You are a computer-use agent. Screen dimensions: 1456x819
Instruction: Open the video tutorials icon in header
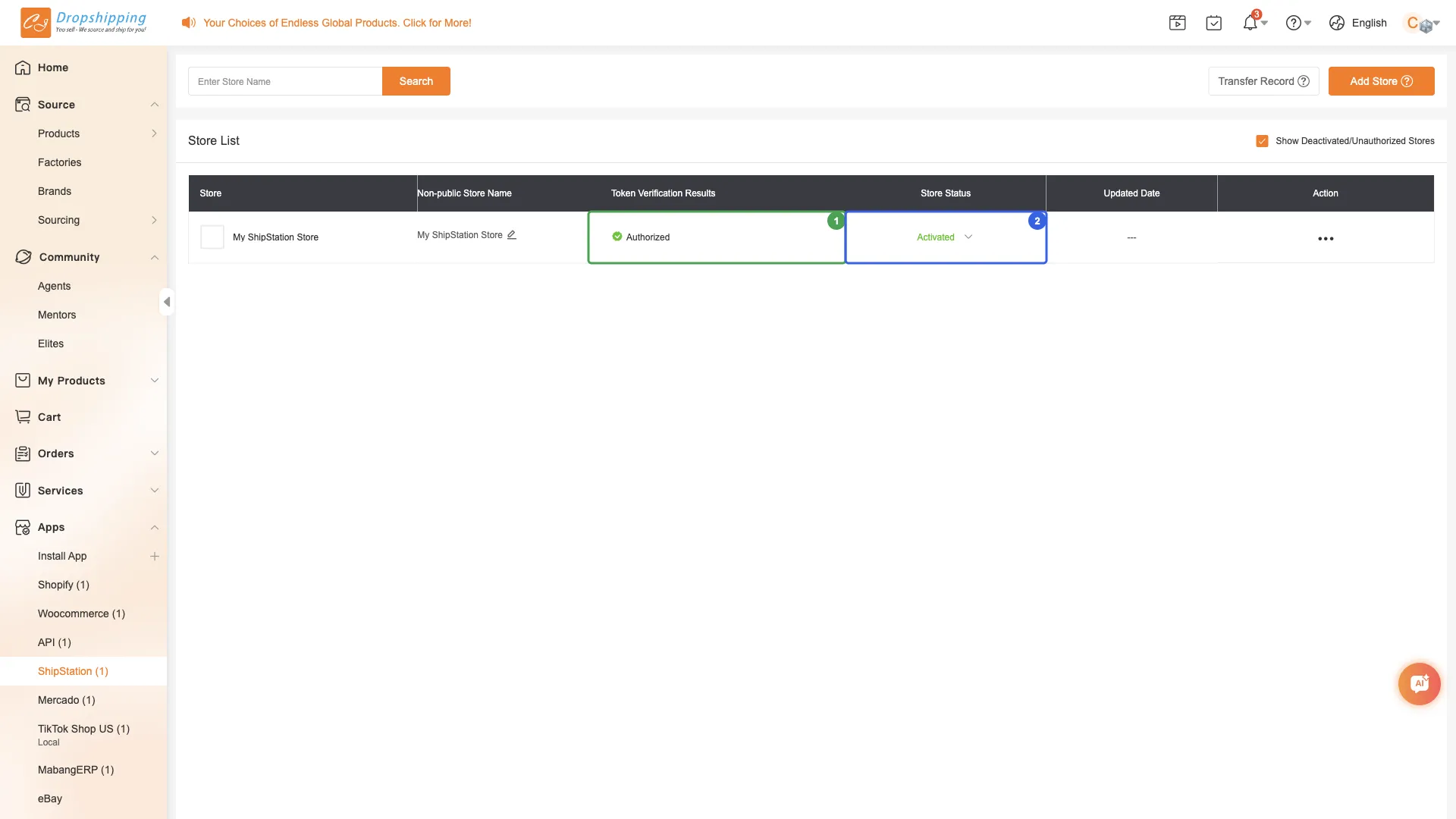pyautogui.click(x=1178, y=23)
